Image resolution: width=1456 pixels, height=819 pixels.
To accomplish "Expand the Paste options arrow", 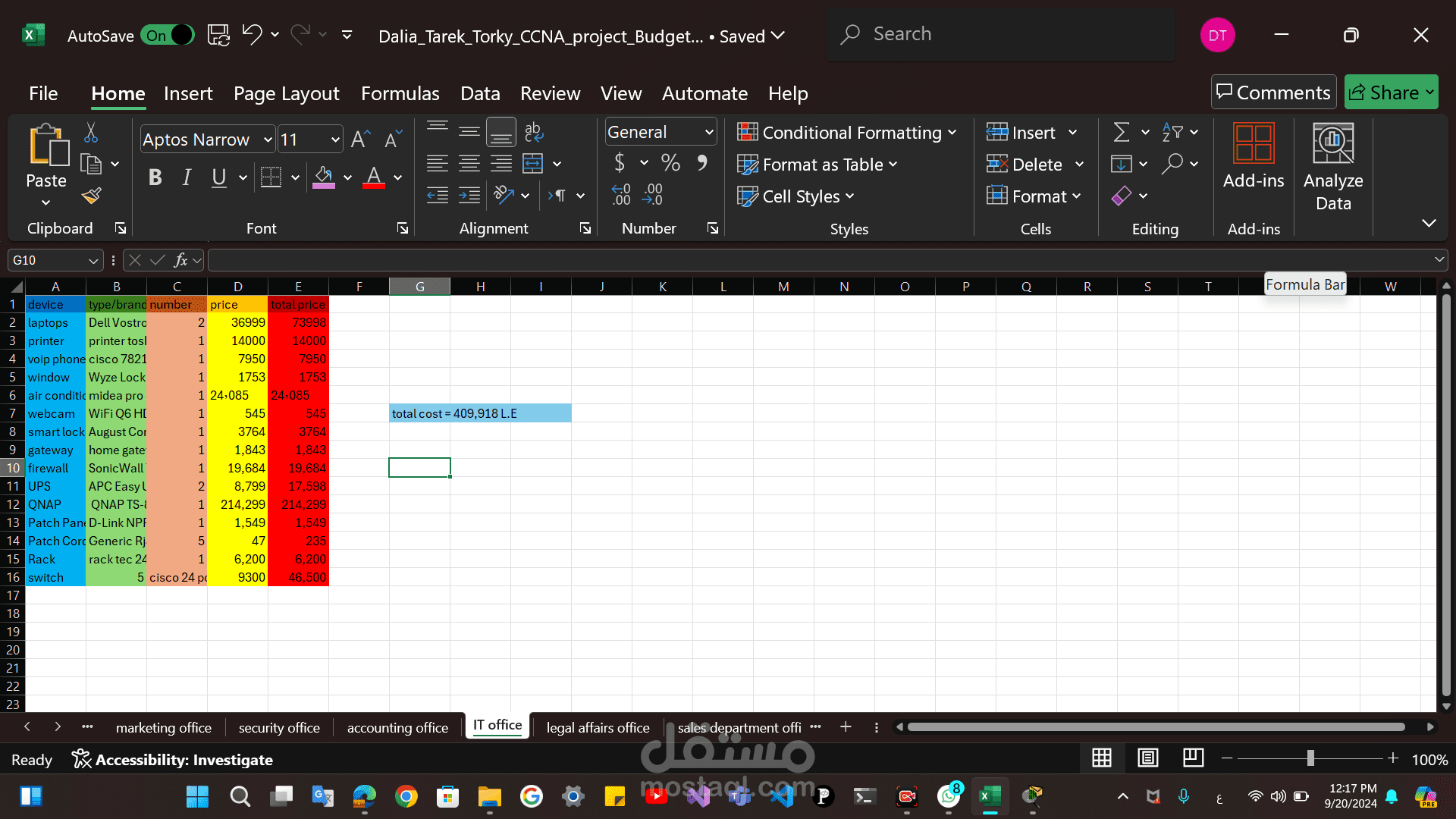I will (46, 202).
